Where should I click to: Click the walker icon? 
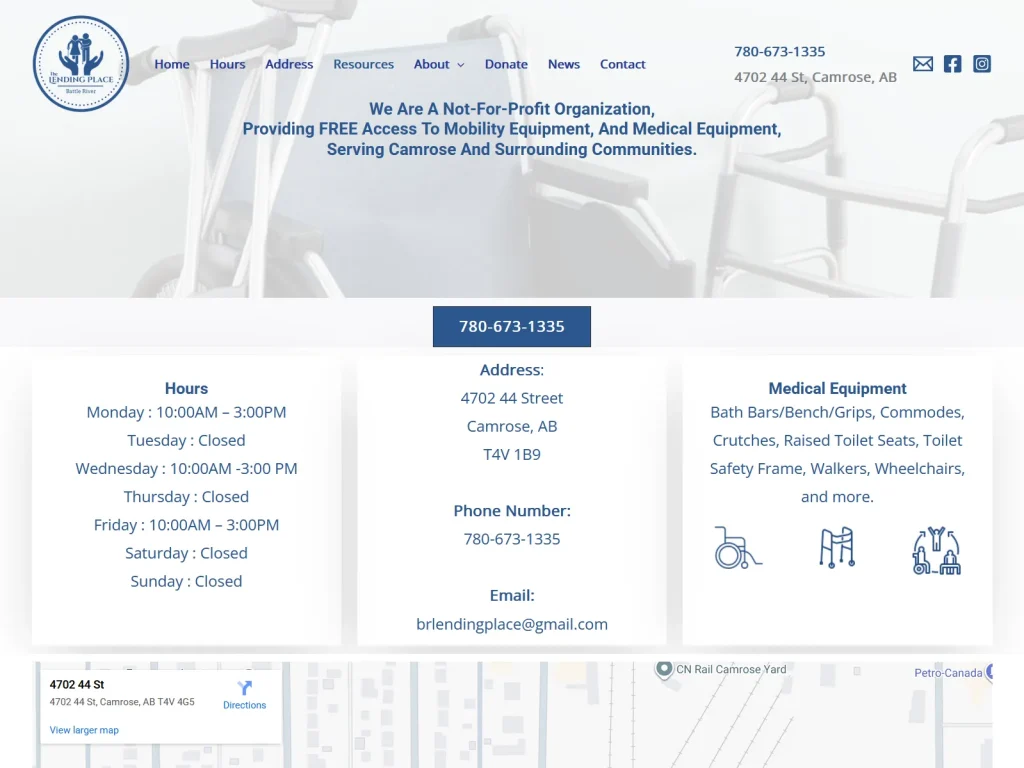pyautogui.click(x=837, y=548)
